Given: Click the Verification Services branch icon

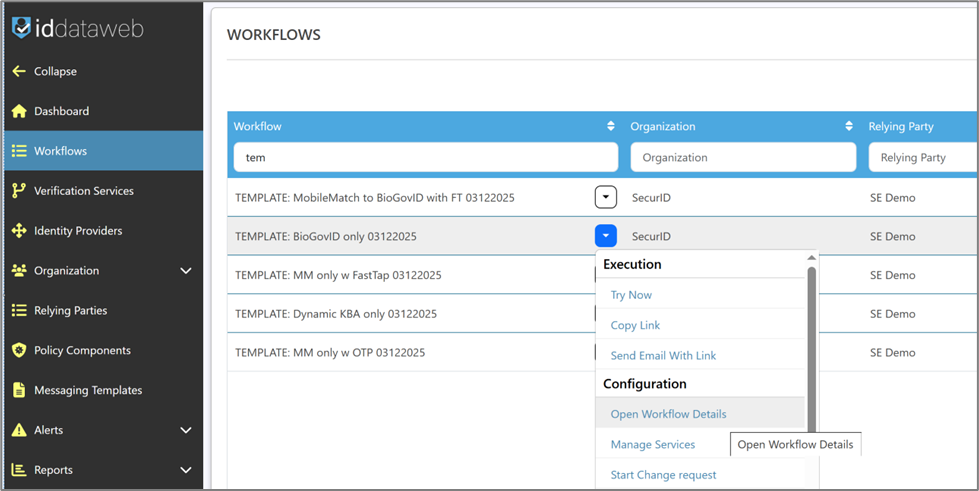Looking at the screenshot, I should 19,191.
